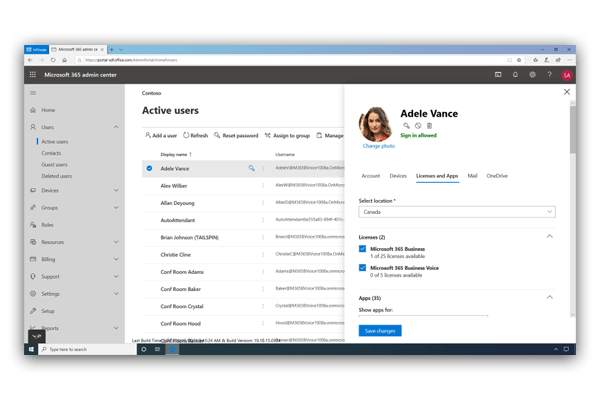
Task: Go to browser home icon
Action: pos(64,60)
